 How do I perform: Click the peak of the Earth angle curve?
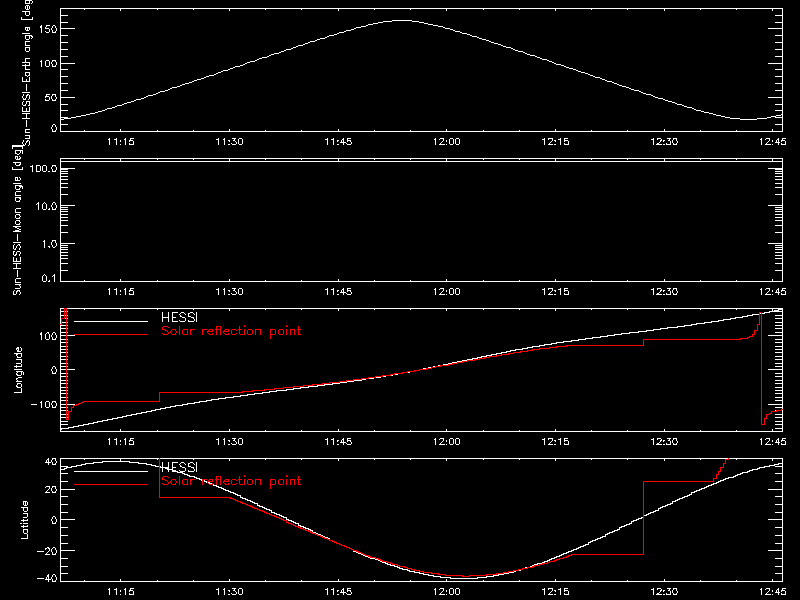[x=403, y=20]
